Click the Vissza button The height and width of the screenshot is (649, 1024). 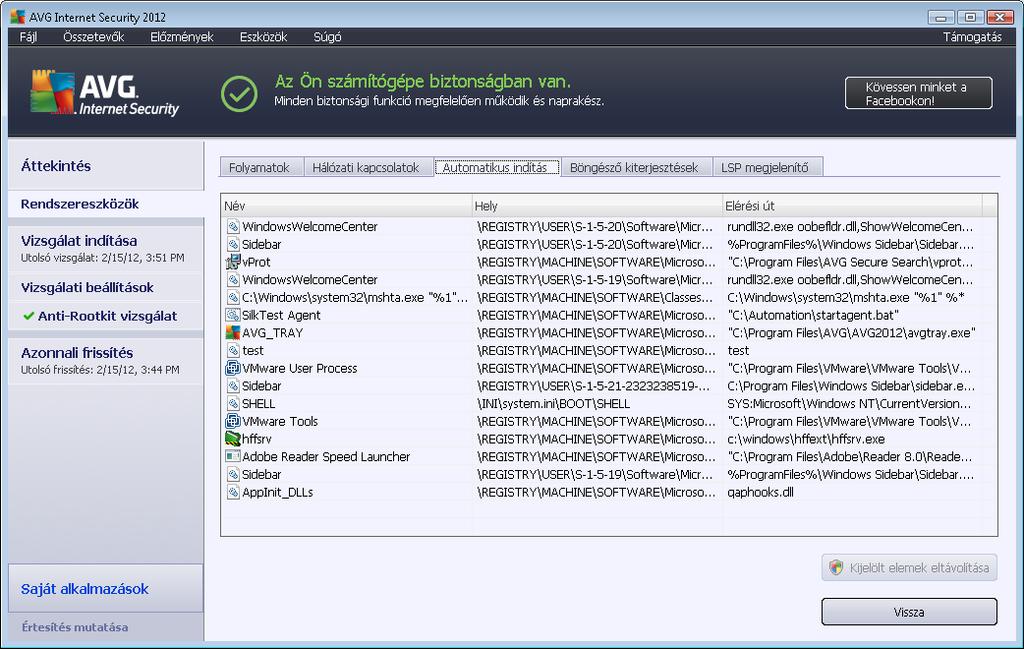coord(909,612)
